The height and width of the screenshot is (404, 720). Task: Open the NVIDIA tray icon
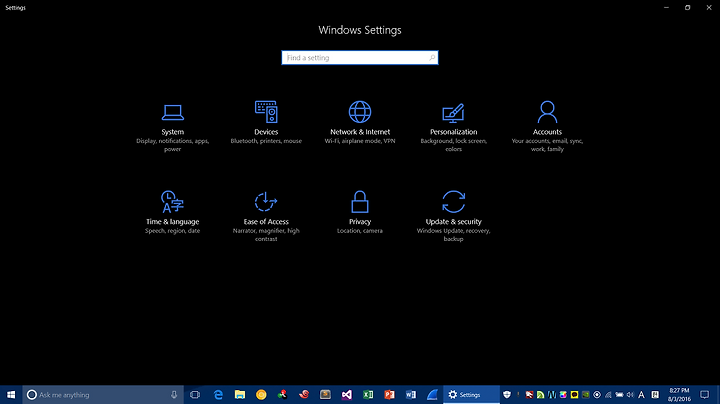[x=586, y=395]
